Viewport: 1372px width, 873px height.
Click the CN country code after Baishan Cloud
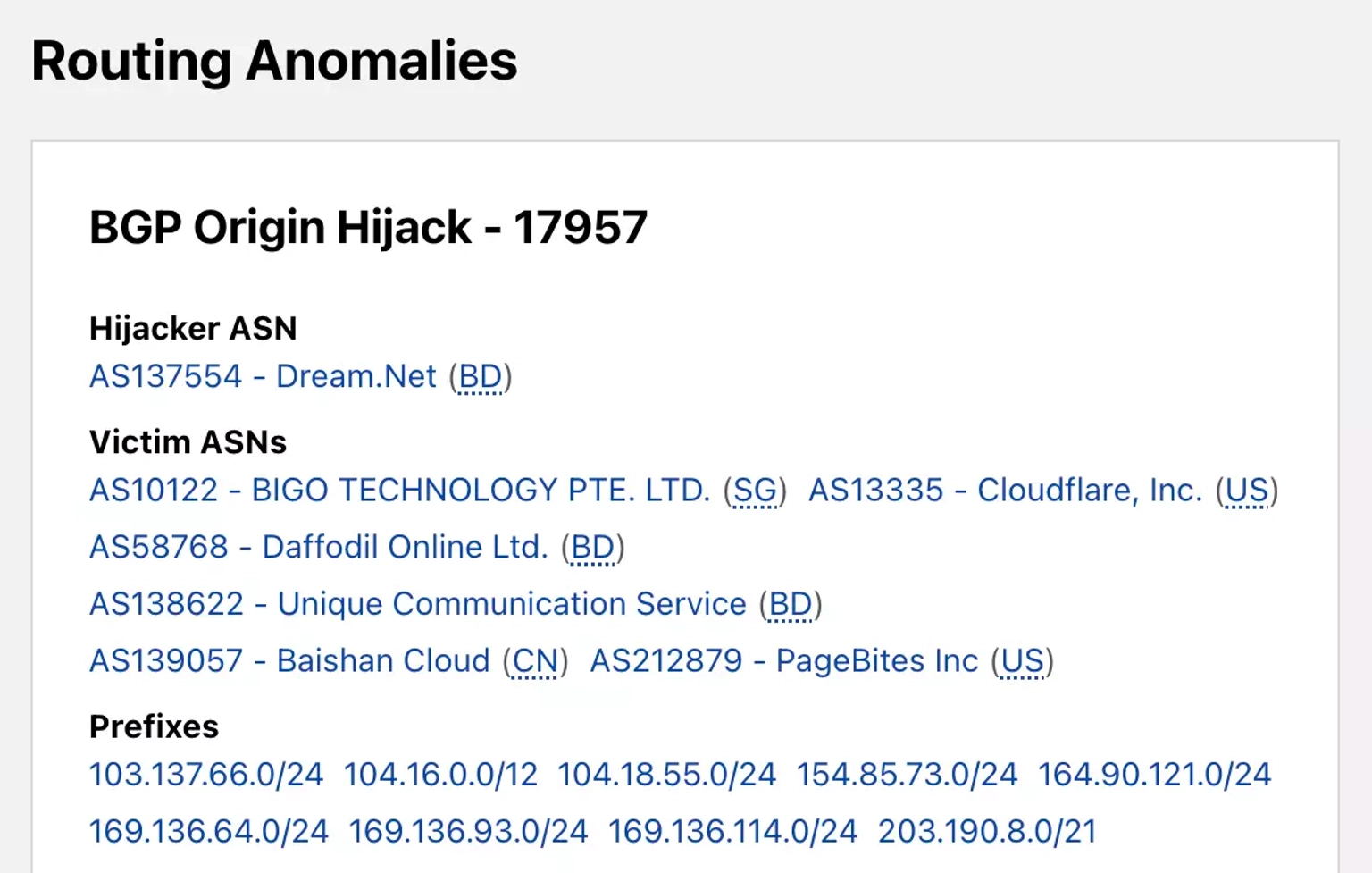coord(535,662)
